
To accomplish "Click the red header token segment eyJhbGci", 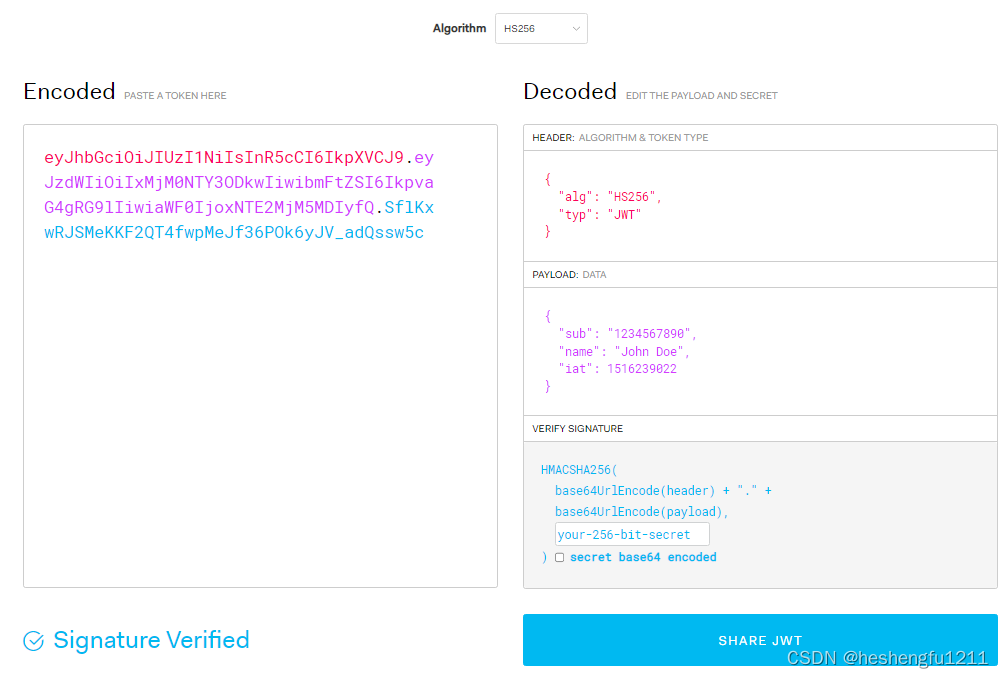I will click(224, 157).
